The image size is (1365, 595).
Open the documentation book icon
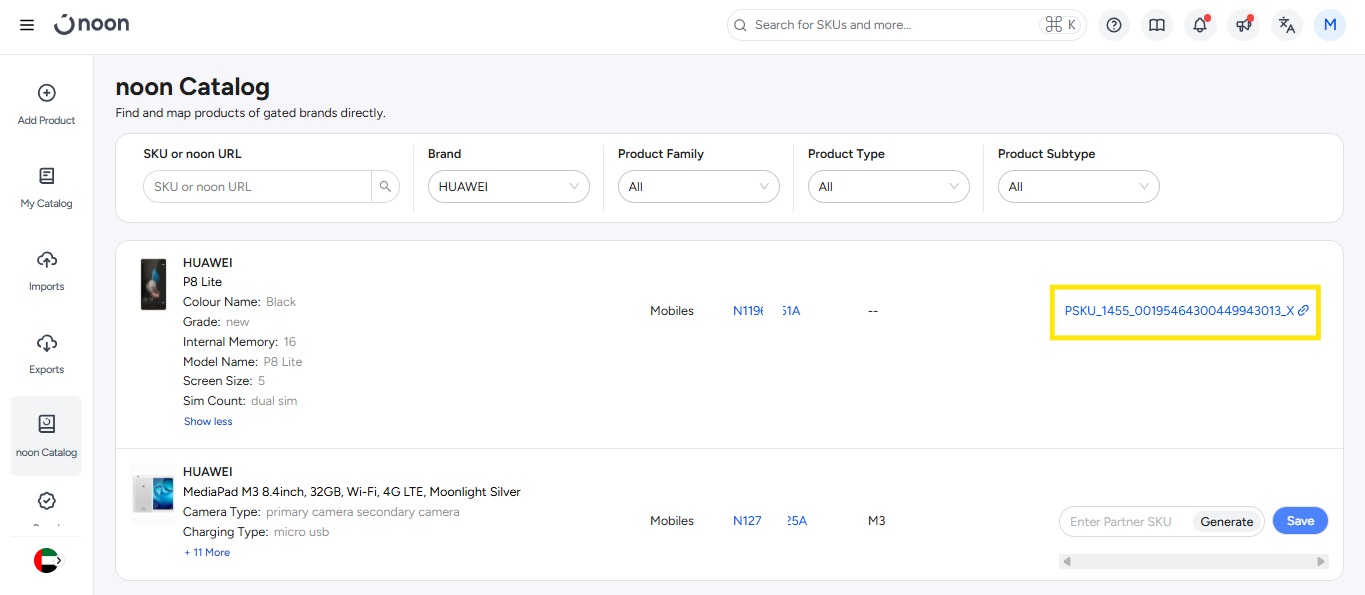click(1157, 25)
